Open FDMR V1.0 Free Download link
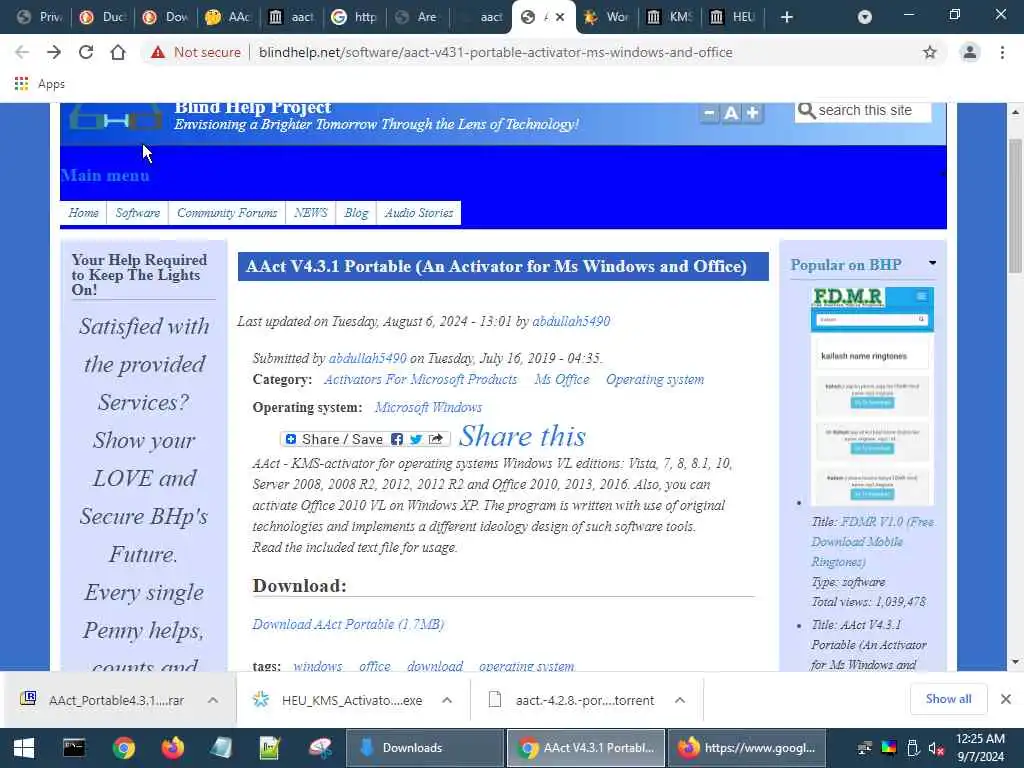Screen dimensions: 1024x768 (x=872, y=541)
